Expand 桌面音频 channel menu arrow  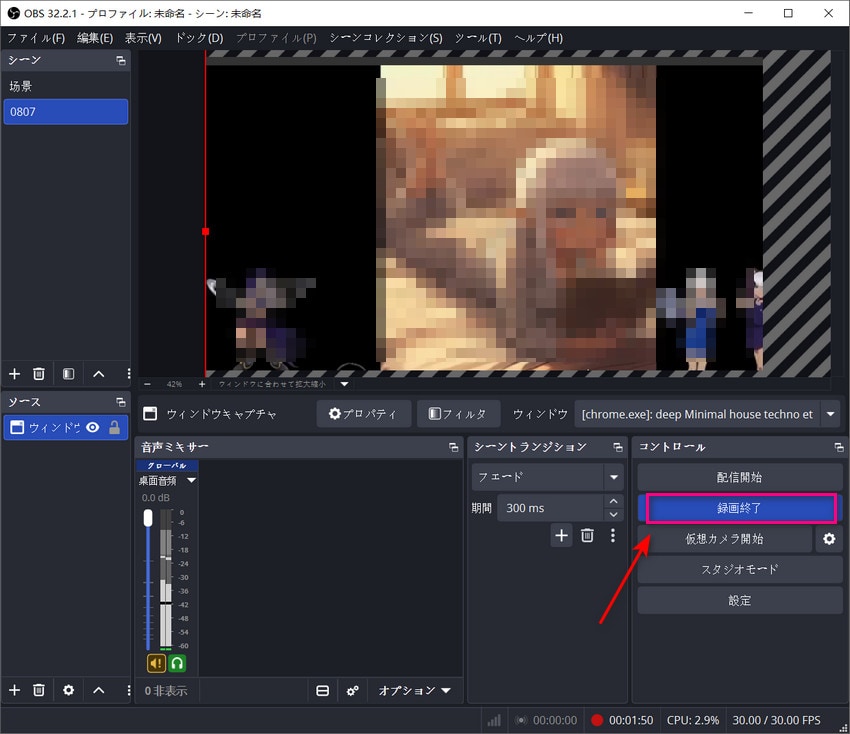click(x=191, y=480)
